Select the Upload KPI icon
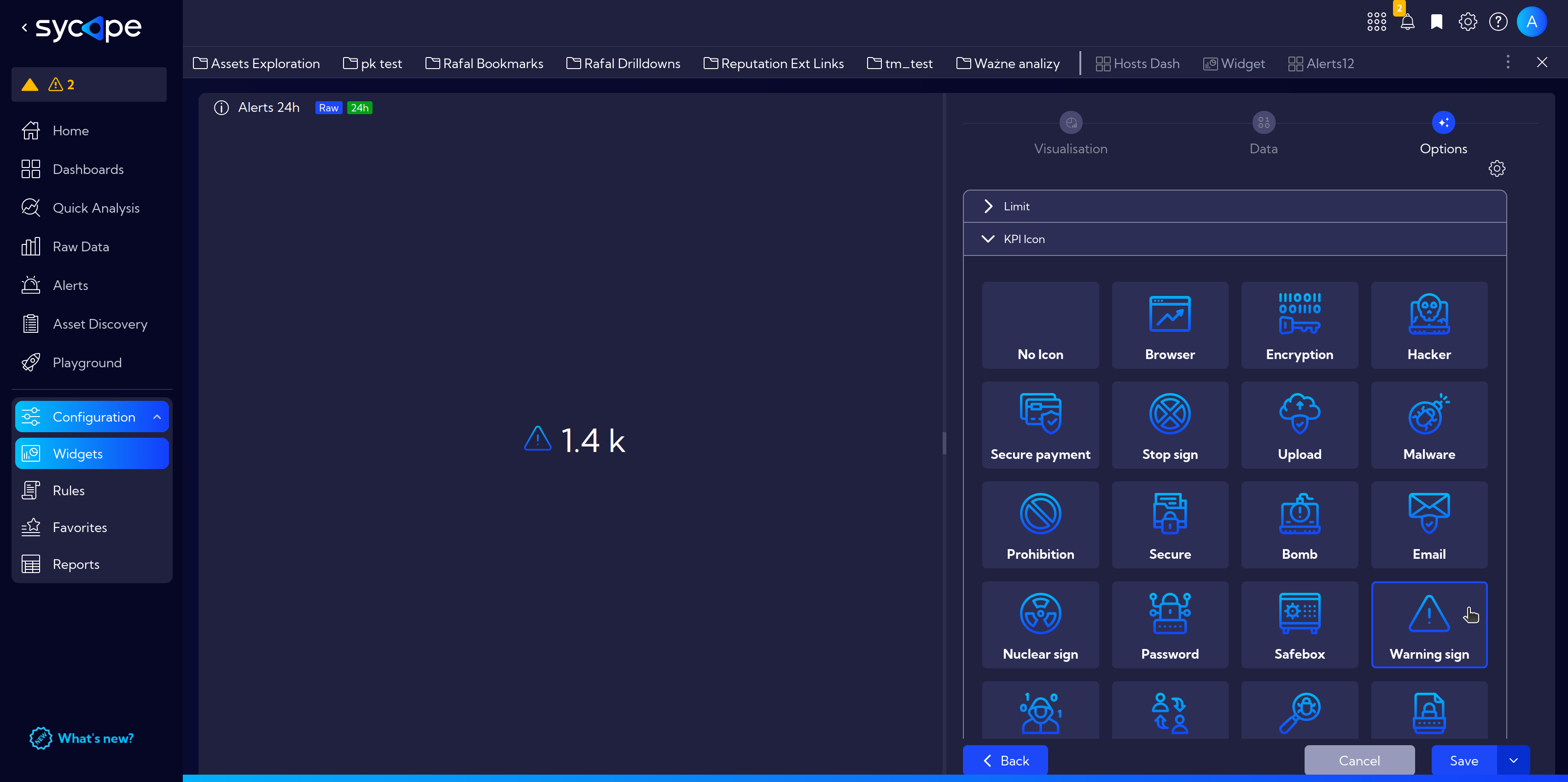 click(1299, 425)
